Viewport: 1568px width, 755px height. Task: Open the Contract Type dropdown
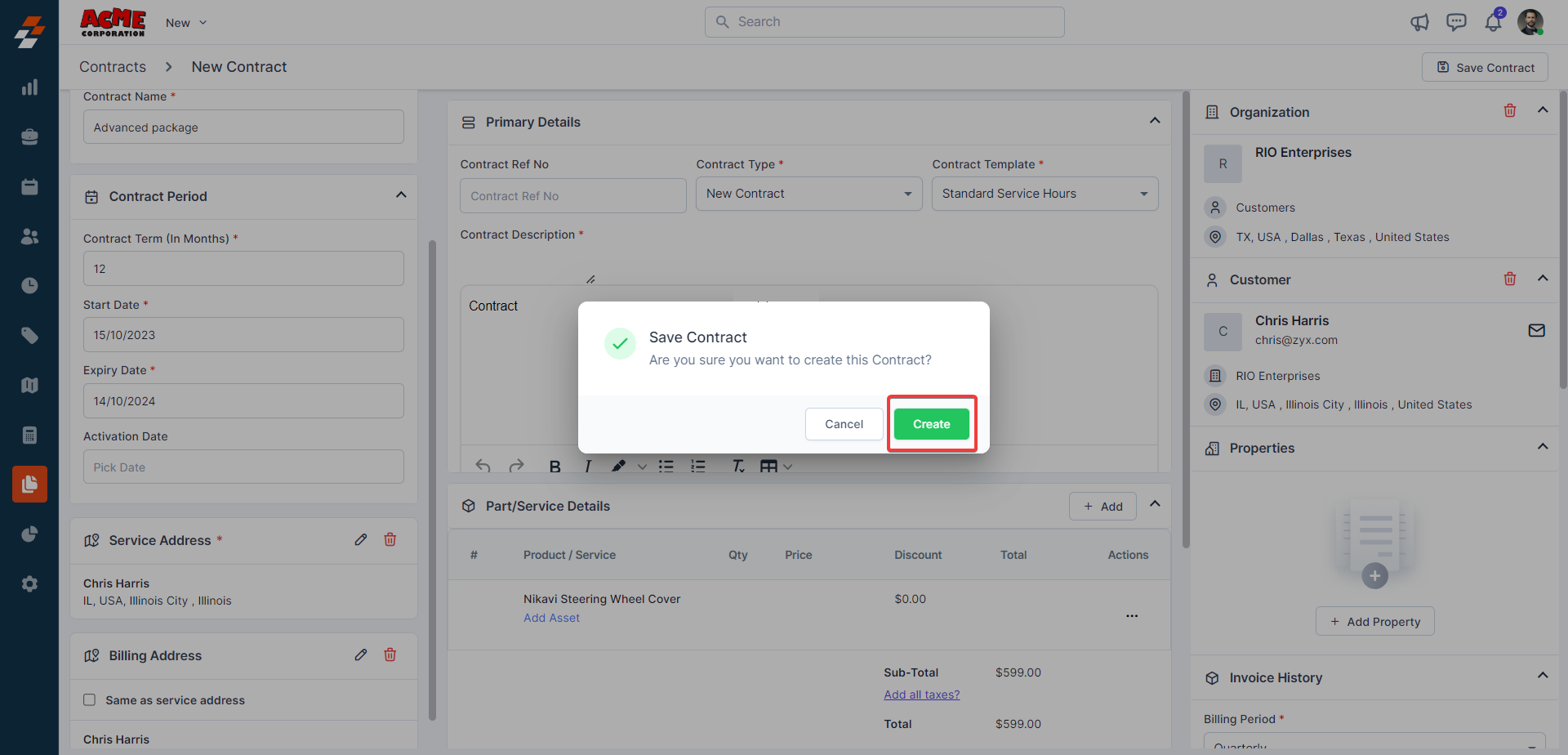[x=808, y=194]
